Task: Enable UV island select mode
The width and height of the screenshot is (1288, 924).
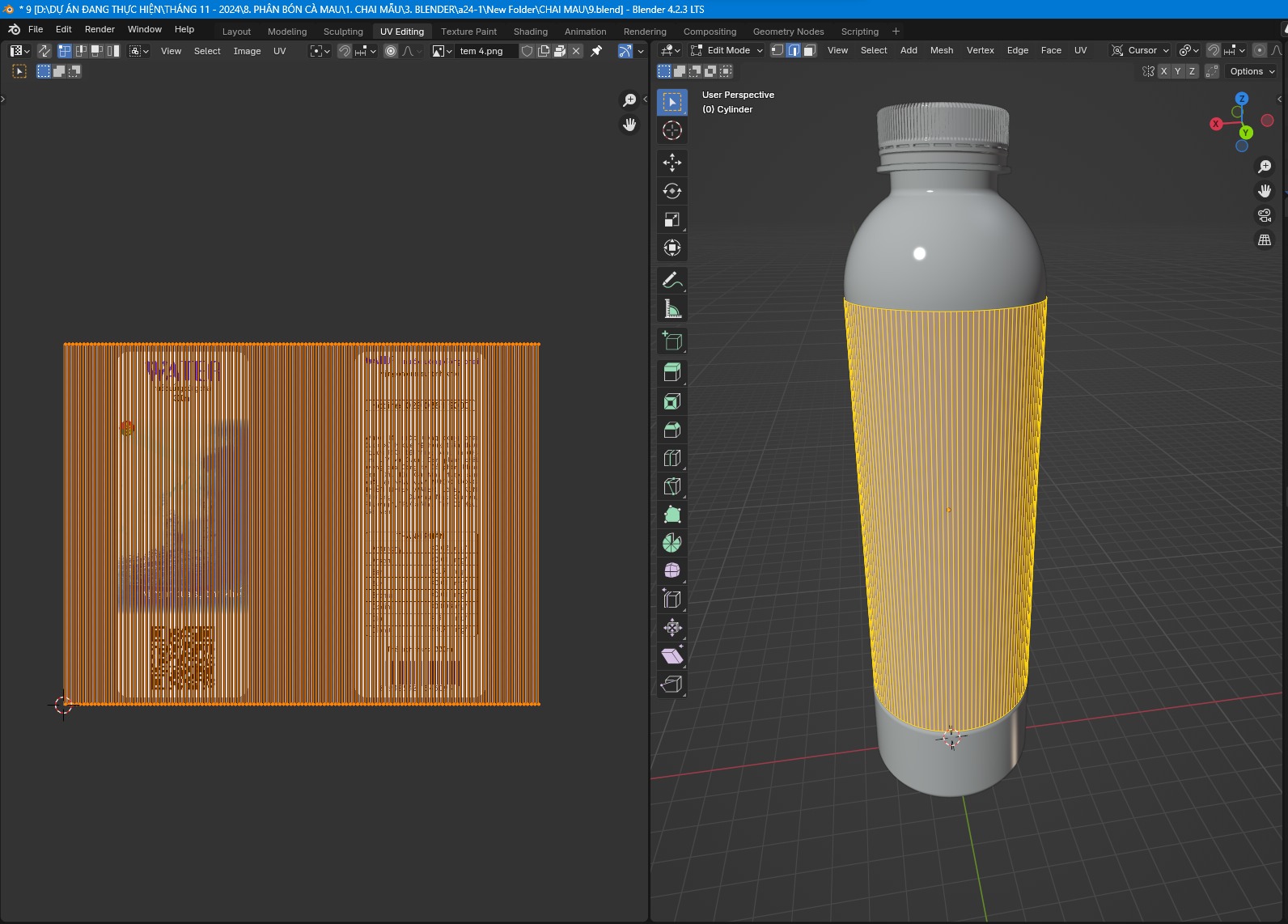Action: pos(113,51)
